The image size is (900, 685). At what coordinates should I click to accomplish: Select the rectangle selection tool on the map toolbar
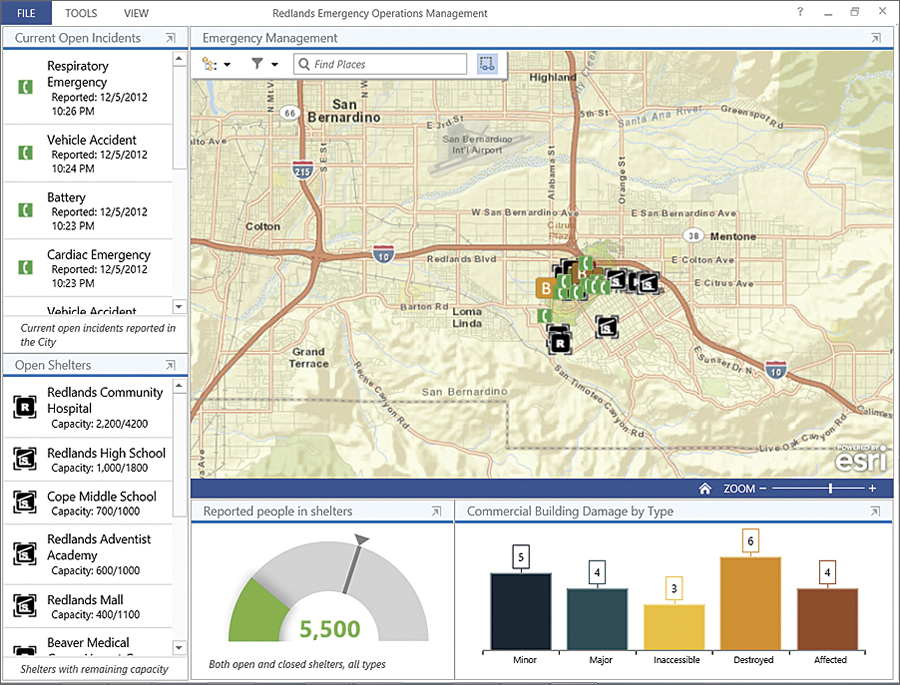(x=487, y=63)
